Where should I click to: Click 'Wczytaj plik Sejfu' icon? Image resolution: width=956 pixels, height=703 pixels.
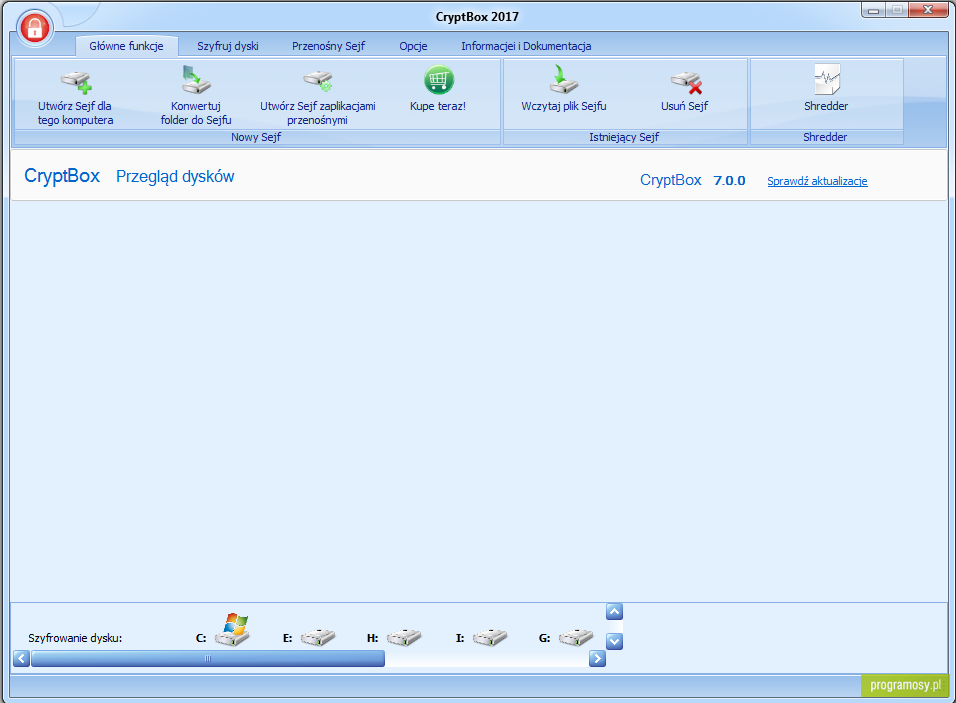563,79
